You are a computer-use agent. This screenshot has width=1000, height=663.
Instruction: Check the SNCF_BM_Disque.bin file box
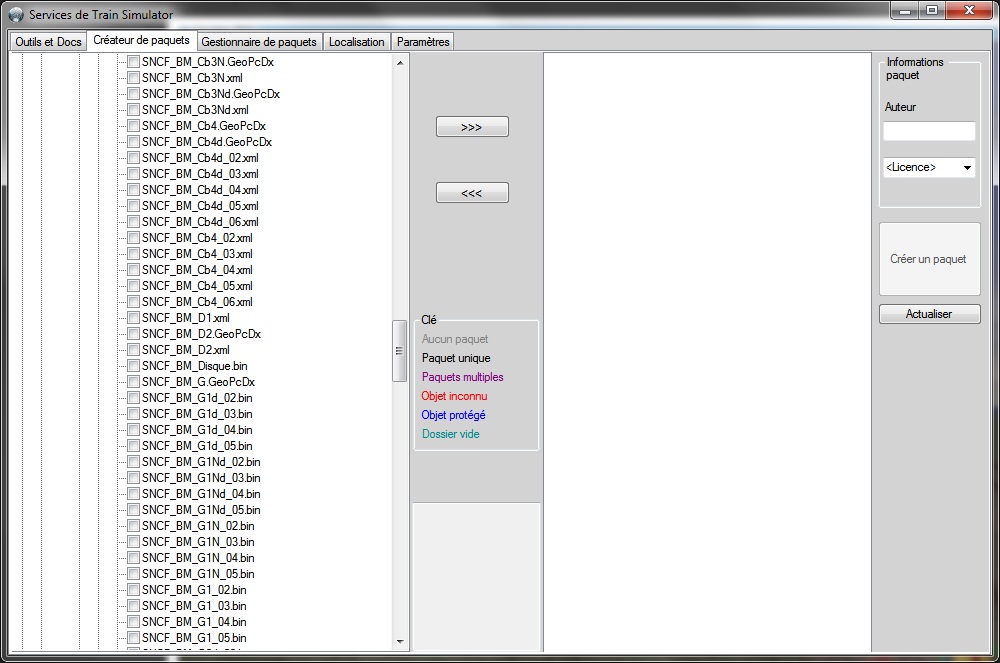[133, 366]
